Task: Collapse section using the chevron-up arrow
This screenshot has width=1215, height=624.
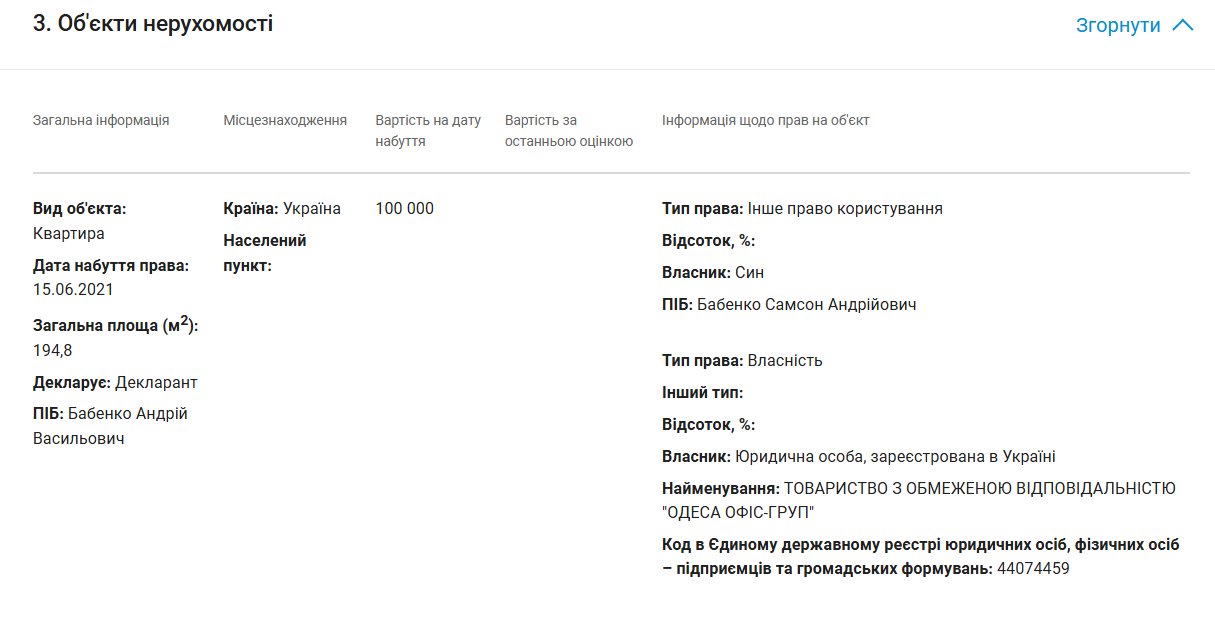Action: 1182,26
